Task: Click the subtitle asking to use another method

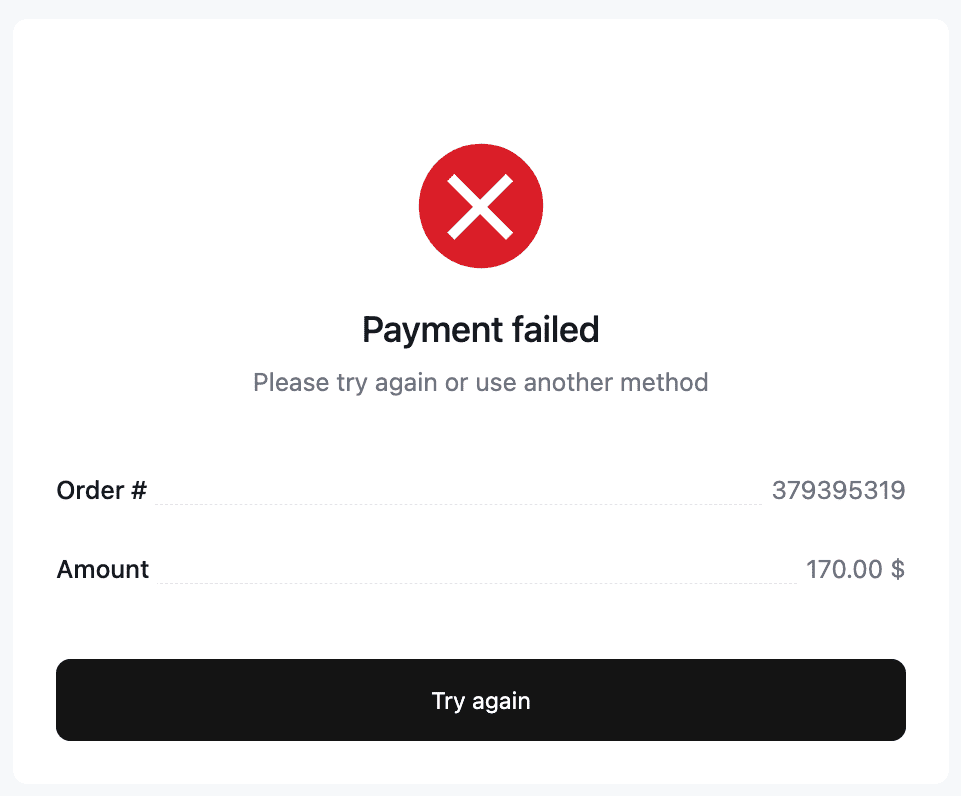Action: coord(481,382)
